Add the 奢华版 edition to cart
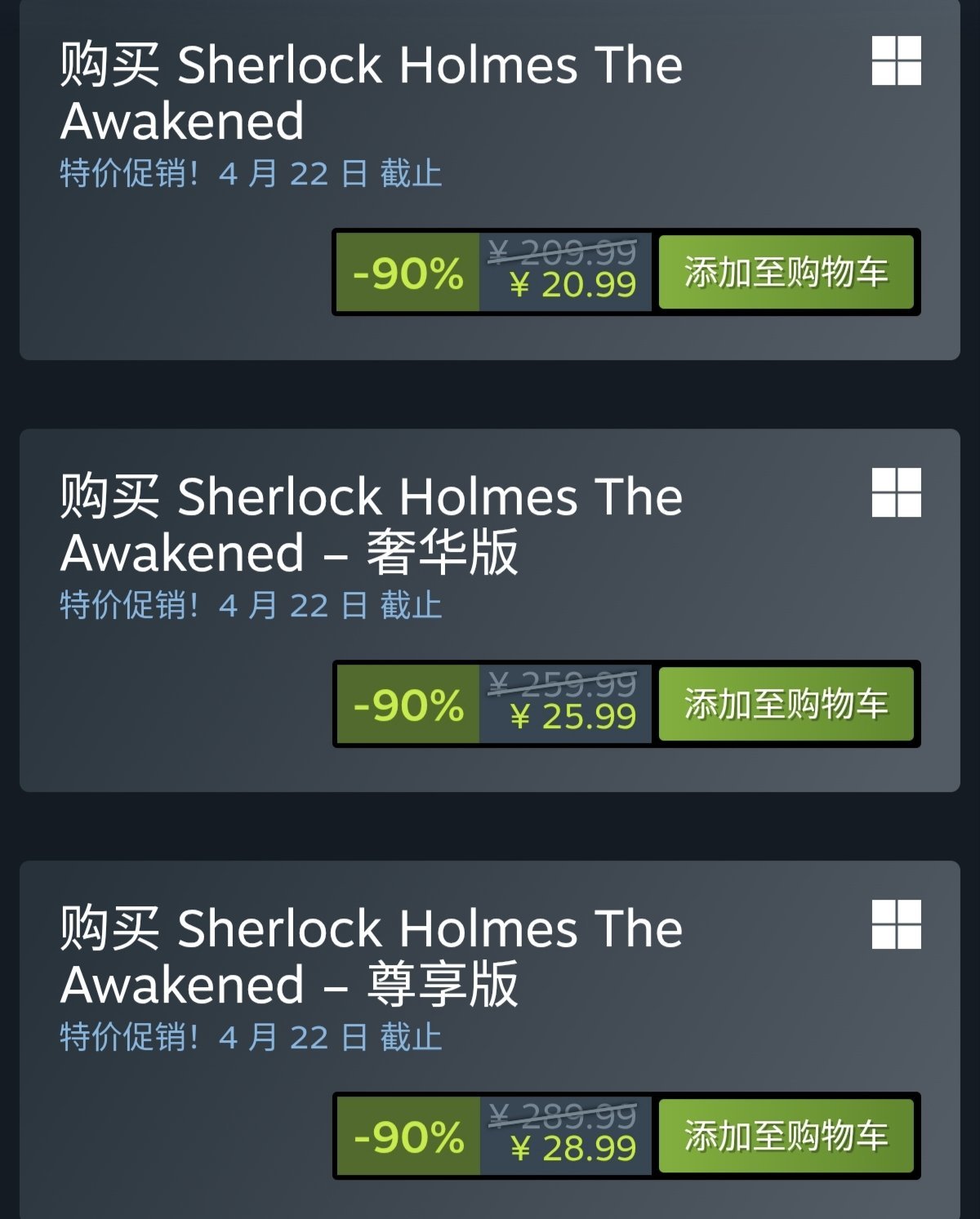Viewport: 980px width, 1219px height. pyautogui.click(x=786, y=704)
